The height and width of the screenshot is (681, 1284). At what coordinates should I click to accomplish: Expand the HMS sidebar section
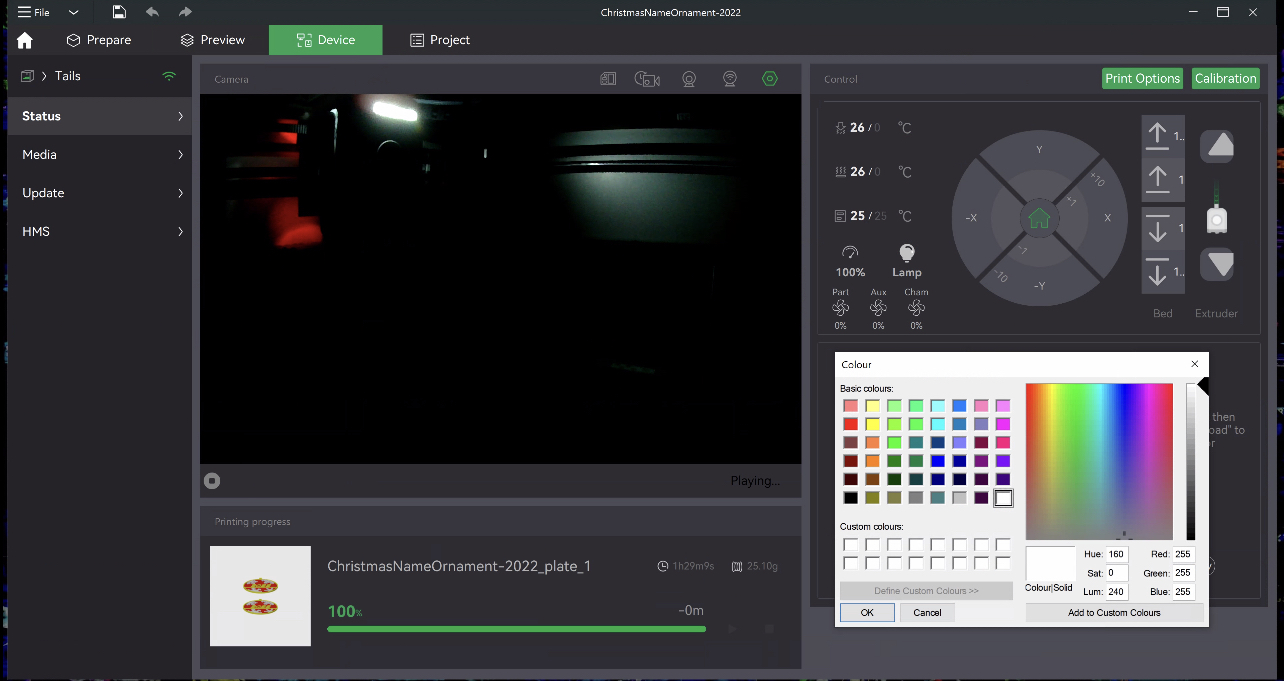tap(98, 231)
